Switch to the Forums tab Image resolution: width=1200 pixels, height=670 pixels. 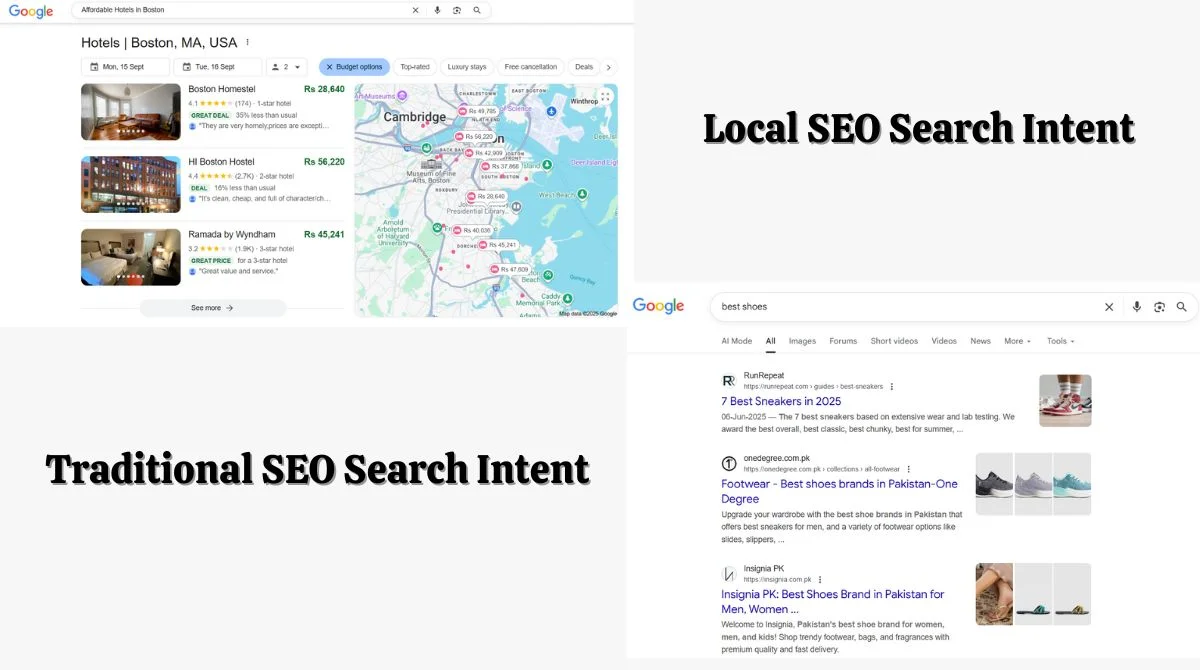click(x=843, y=341)
